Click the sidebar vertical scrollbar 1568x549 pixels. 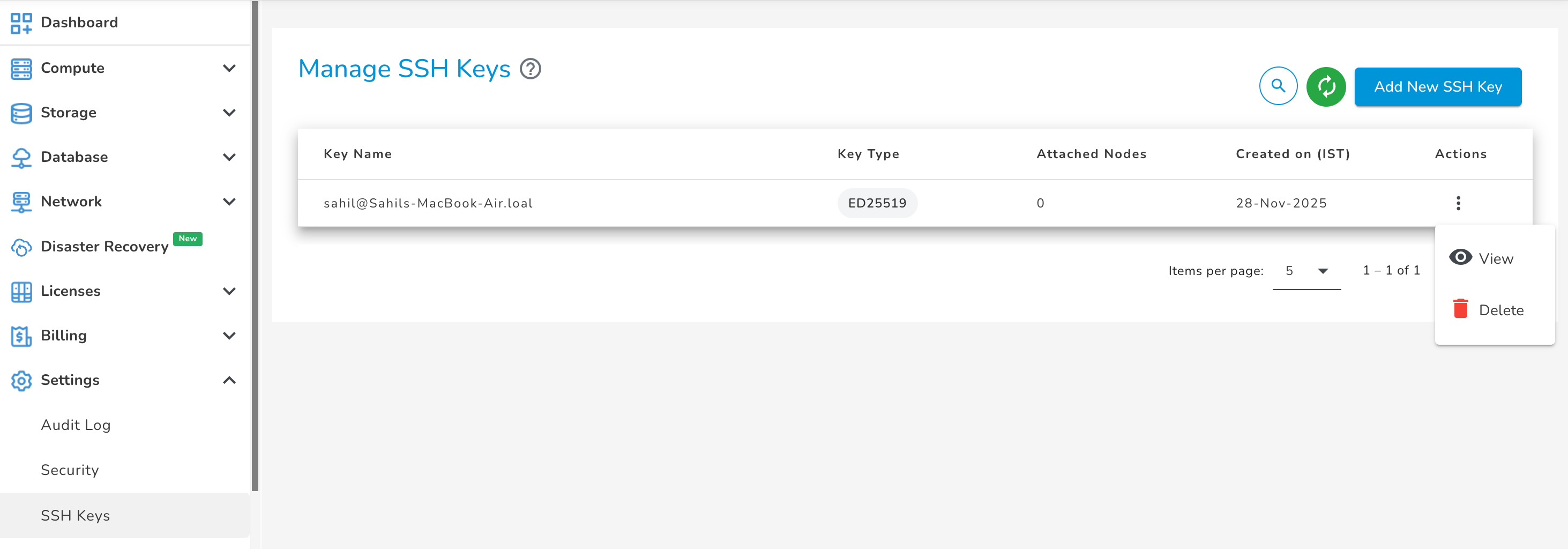point(255,243)
